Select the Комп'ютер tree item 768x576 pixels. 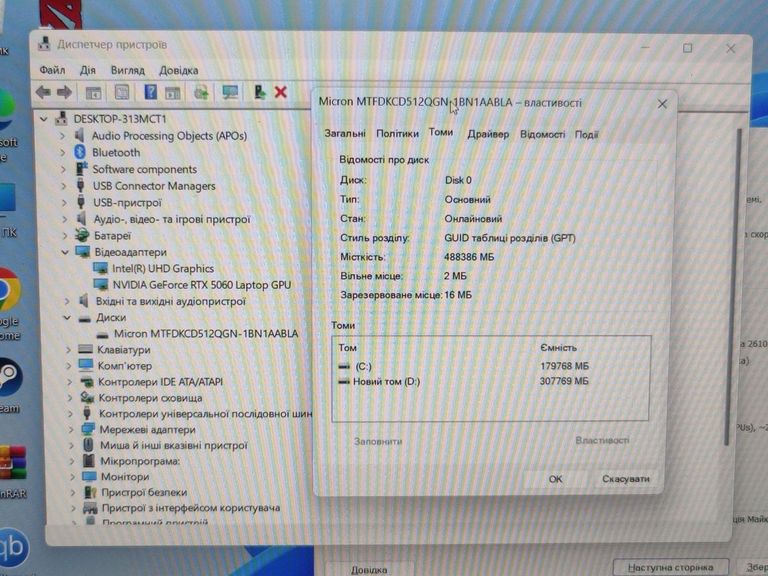[124, 366]
